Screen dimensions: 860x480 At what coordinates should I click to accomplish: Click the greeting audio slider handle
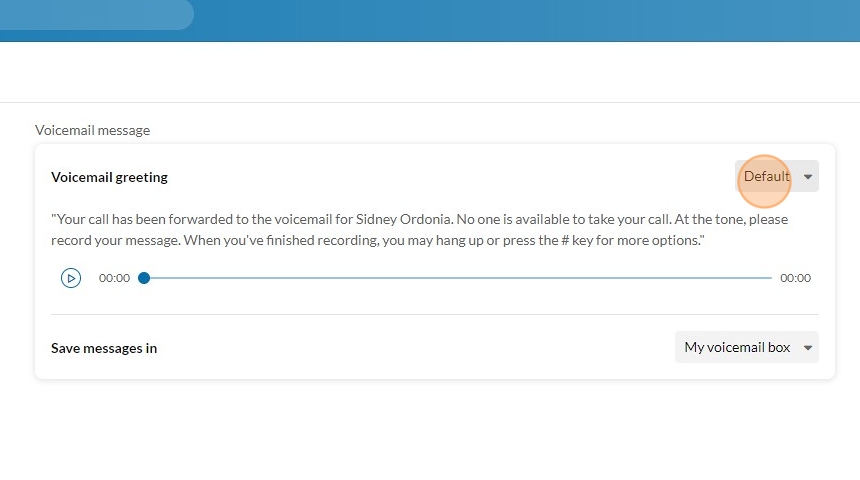pos(144,278)
